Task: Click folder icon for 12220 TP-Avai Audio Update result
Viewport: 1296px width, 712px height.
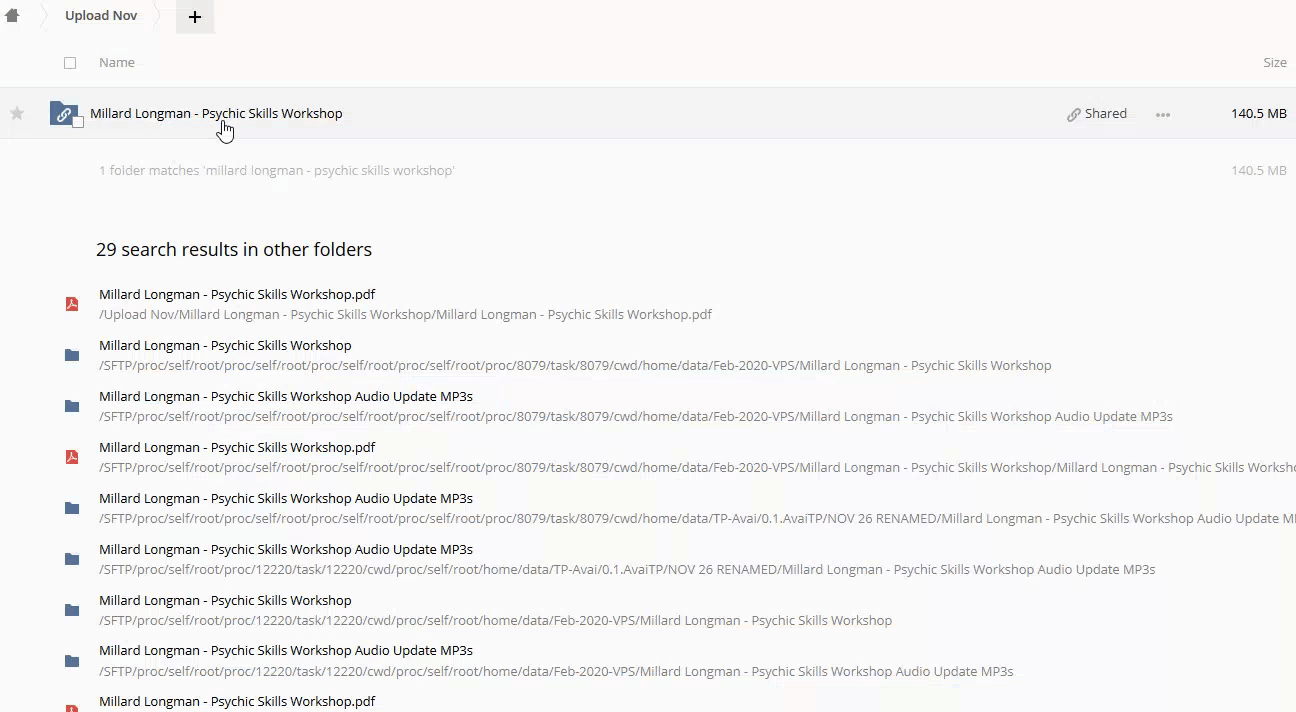Action: click(x=72, y=559)
